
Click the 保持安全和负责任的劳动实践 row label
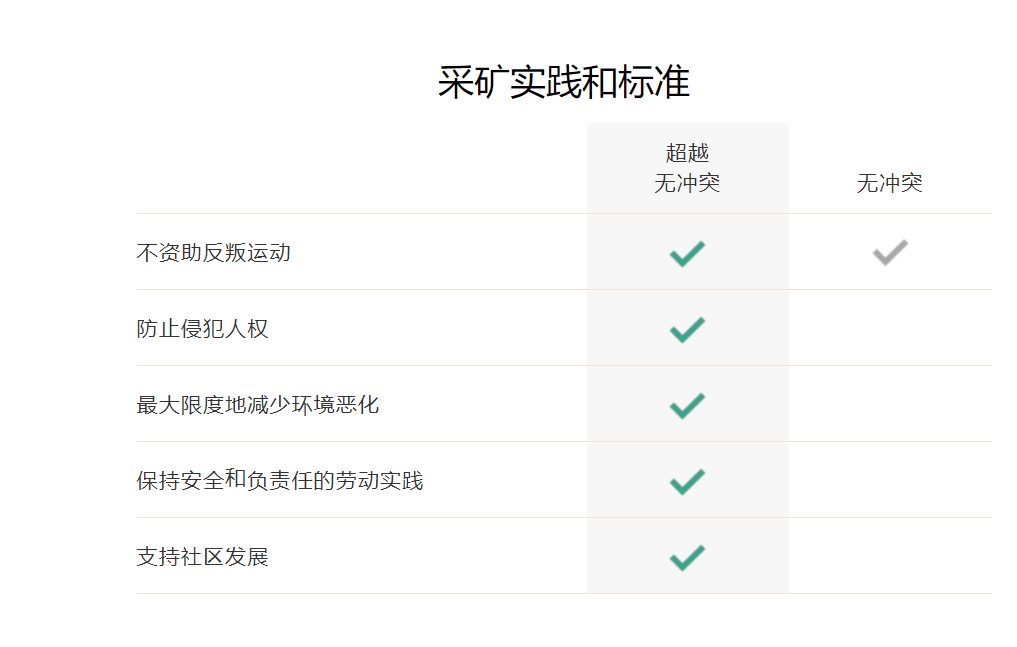(280, 481)
